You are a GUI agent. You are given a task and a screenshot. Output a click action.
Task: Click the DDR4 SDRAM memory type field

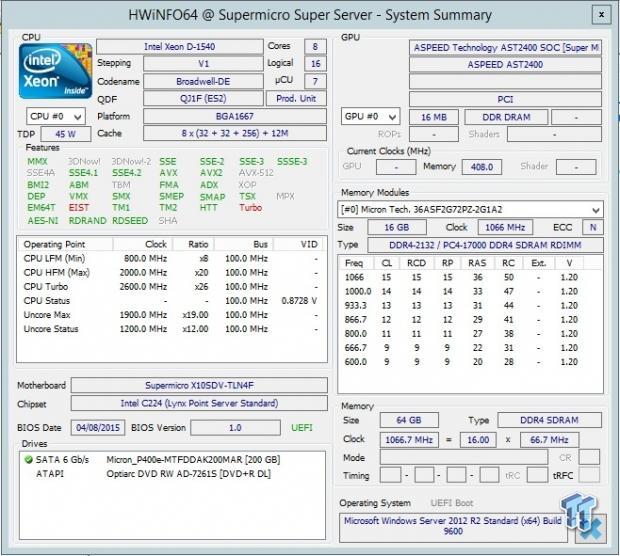[549, 420]
